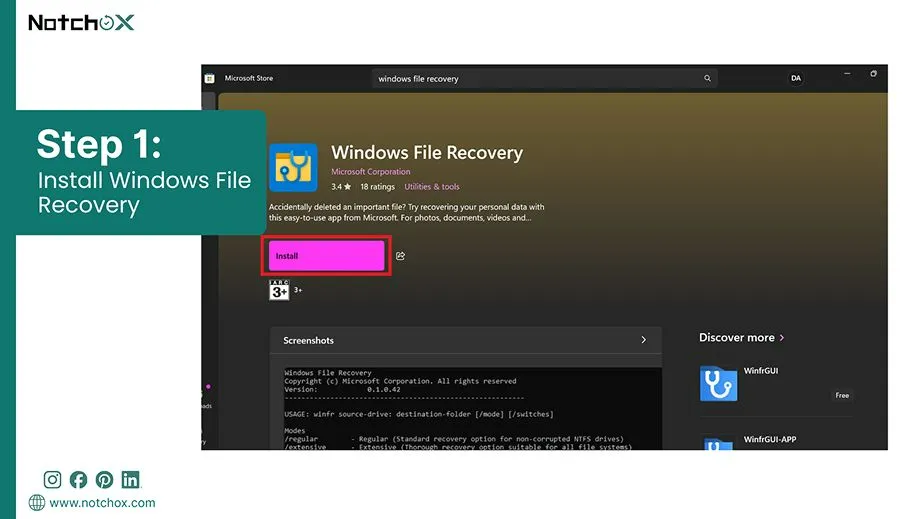This screenshot has width=922, height=519.
Task: Click the WinfrGUI app title
Action: (760, 371)
